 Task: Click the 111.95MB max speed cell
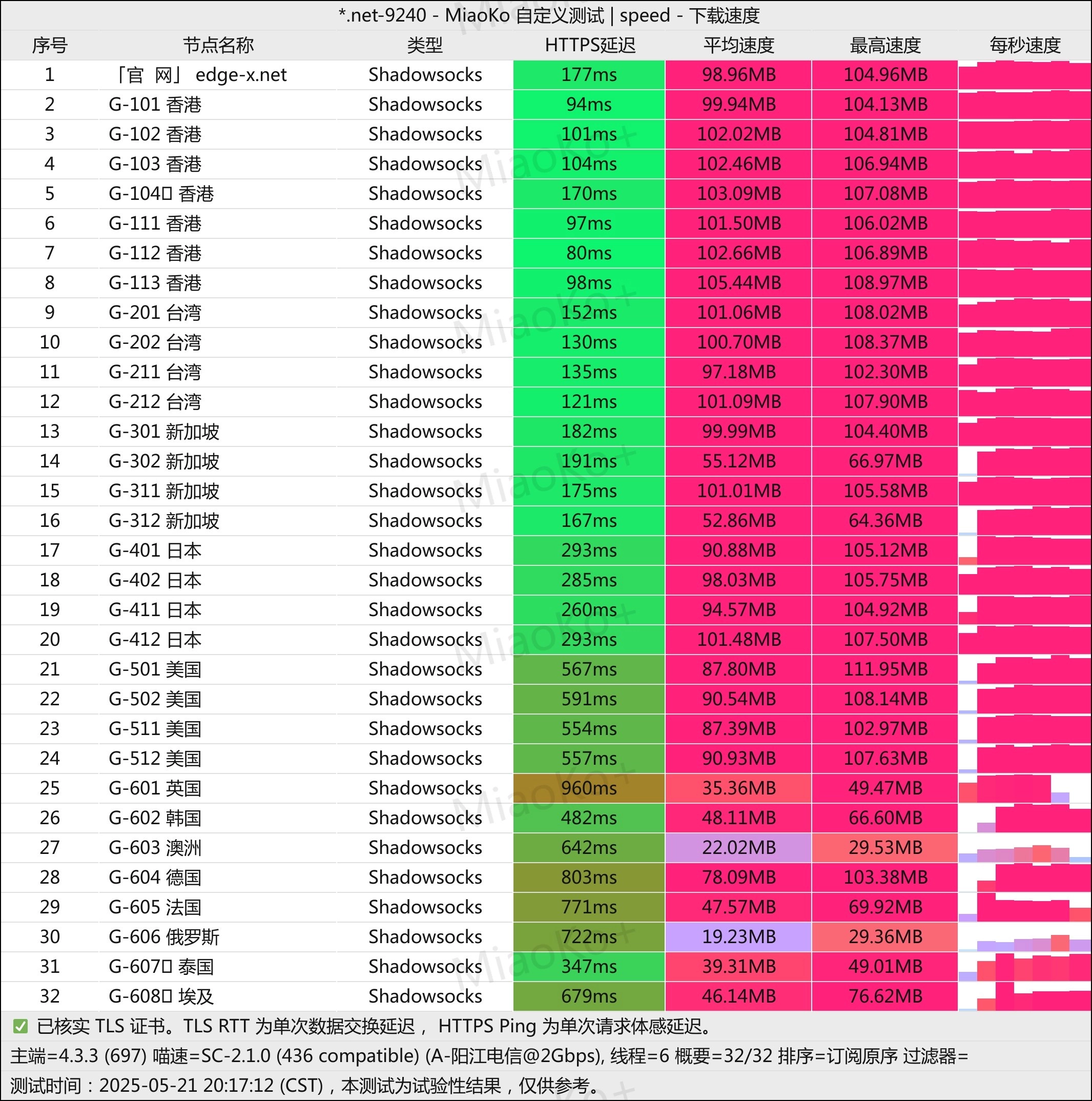coord(885,669)
